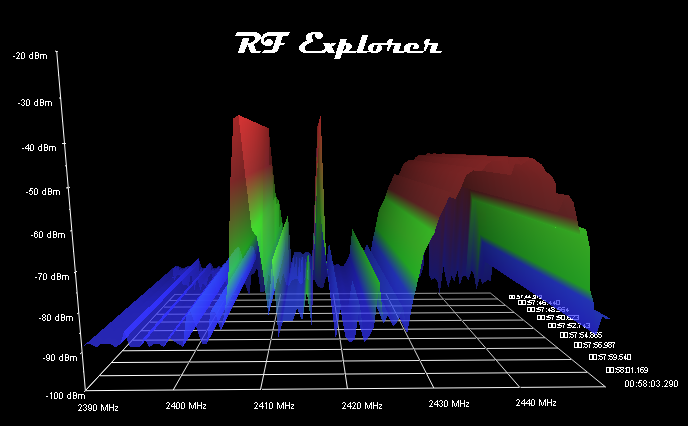Viewport: 688px width, 426px height.
Task: Click the 00:57:59.540 timestamp label
Action: coord(609,357)
